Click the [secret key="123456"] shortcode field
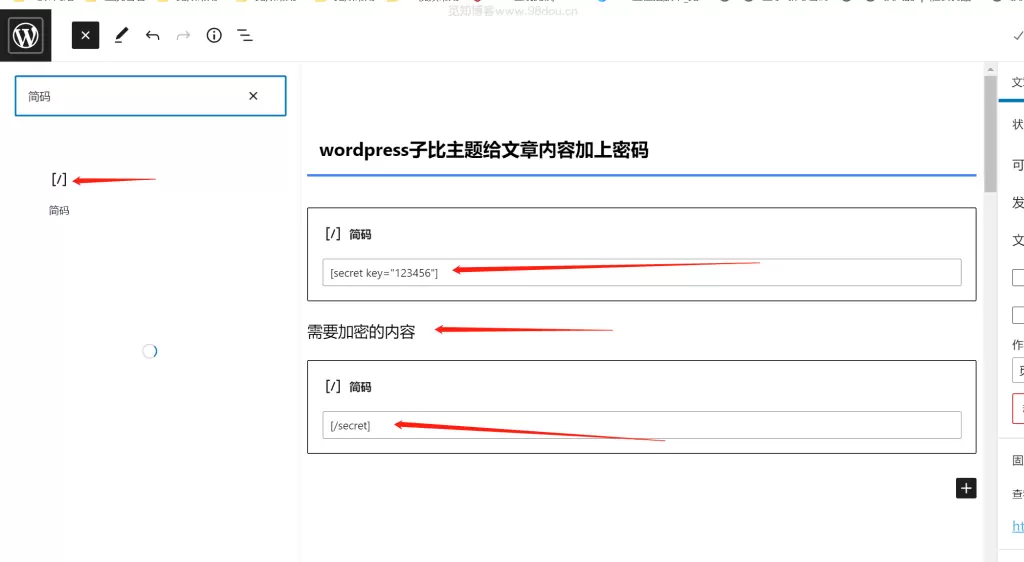The height and width of the screenshot is (562, 1024). 641,272
